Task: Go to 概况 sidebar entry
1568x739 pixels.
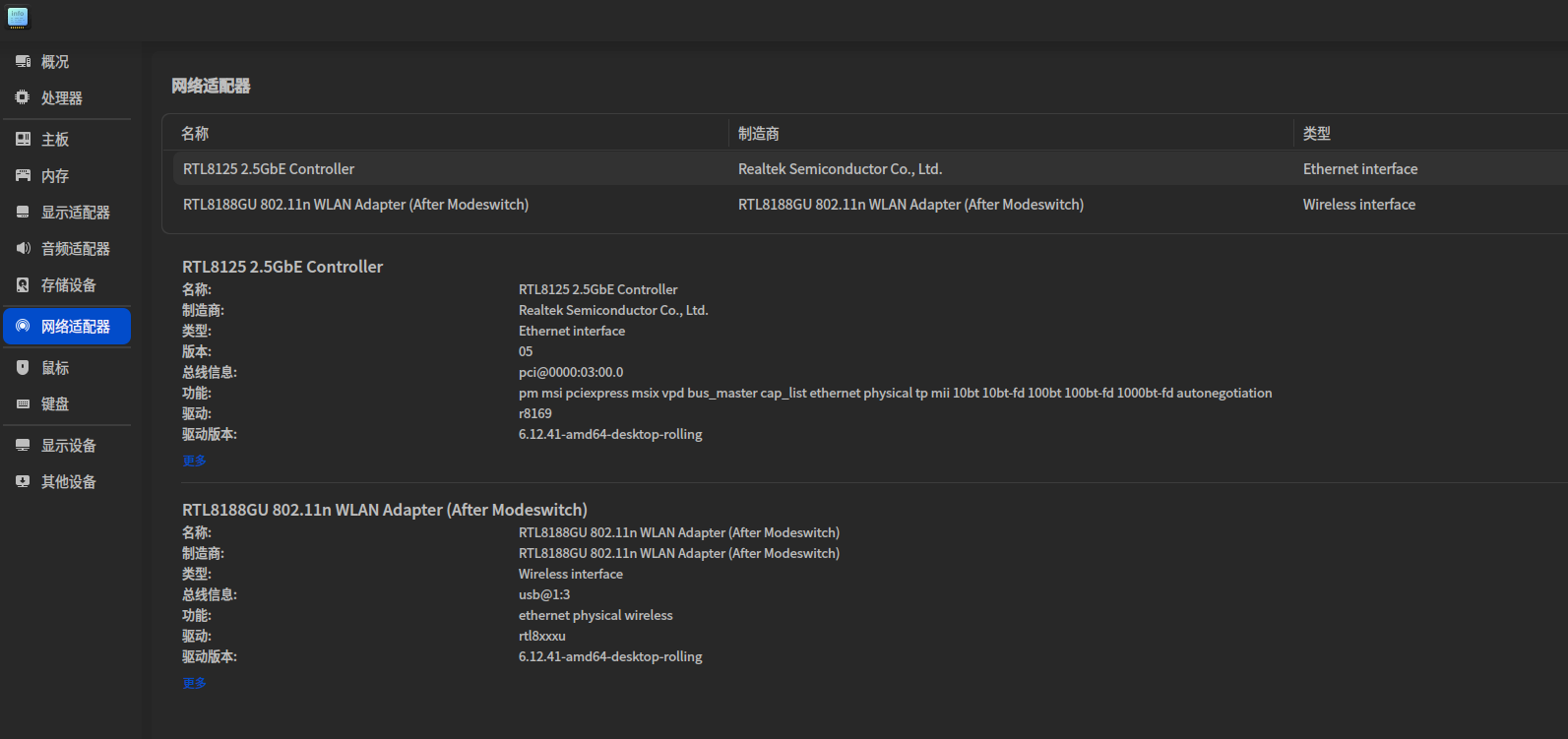Action: coord(67,61)
